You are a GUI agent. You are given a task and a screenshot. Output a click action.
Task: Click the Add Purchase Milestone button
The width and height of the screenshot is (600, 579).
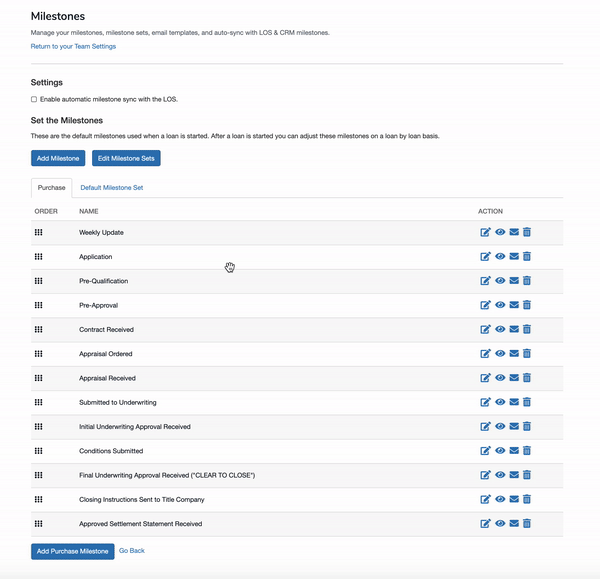click(73, 551)
